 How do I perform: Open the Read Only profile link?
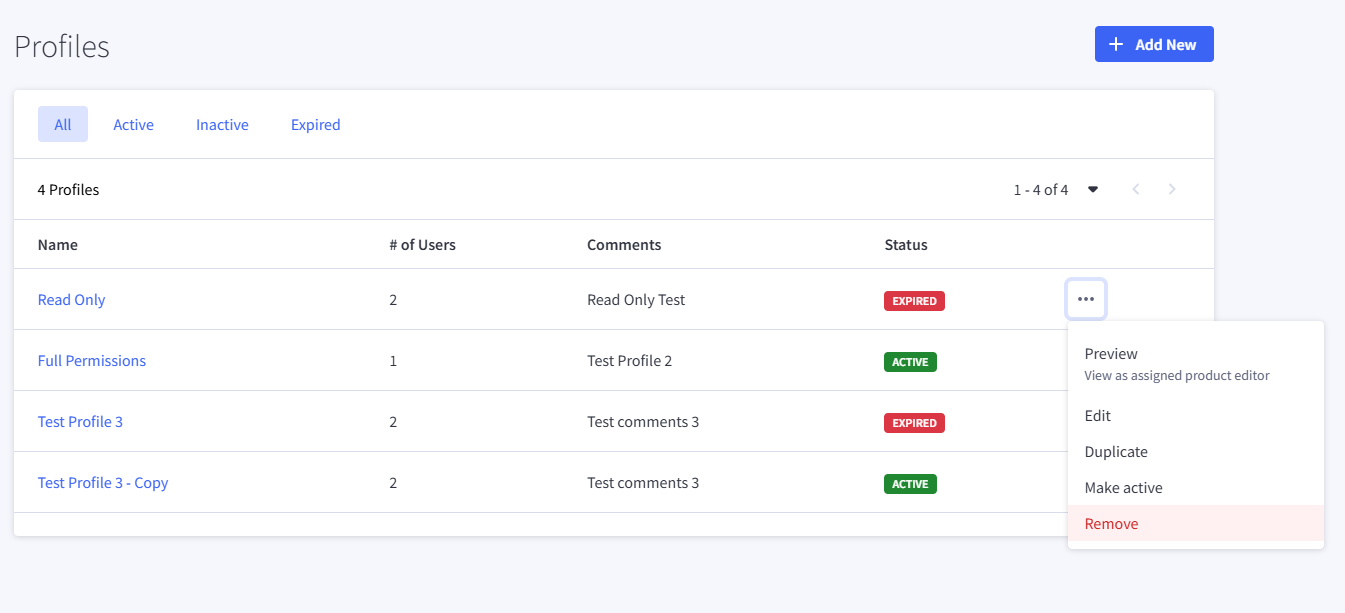pyautogui.click(x=71, y=299)
